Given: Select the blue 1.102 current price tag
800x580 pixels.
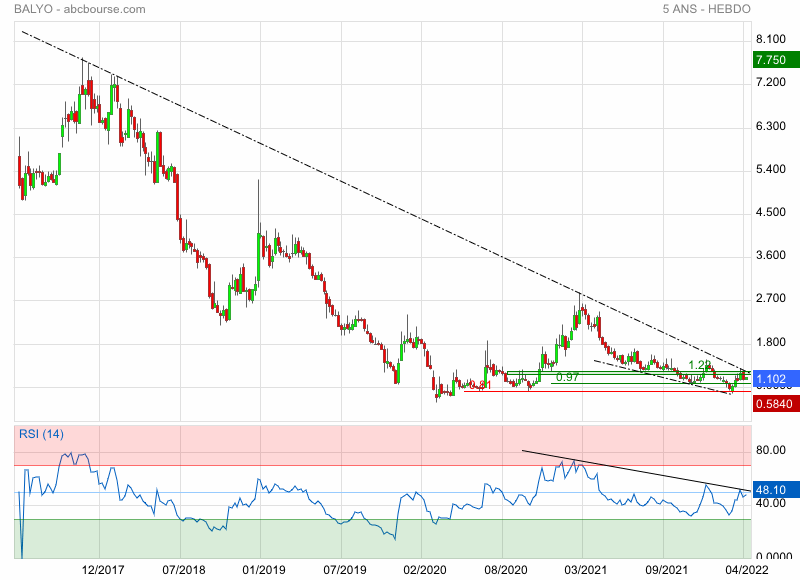Looking at the screenshot, I should pyautogui.click(x=776, y=379).
